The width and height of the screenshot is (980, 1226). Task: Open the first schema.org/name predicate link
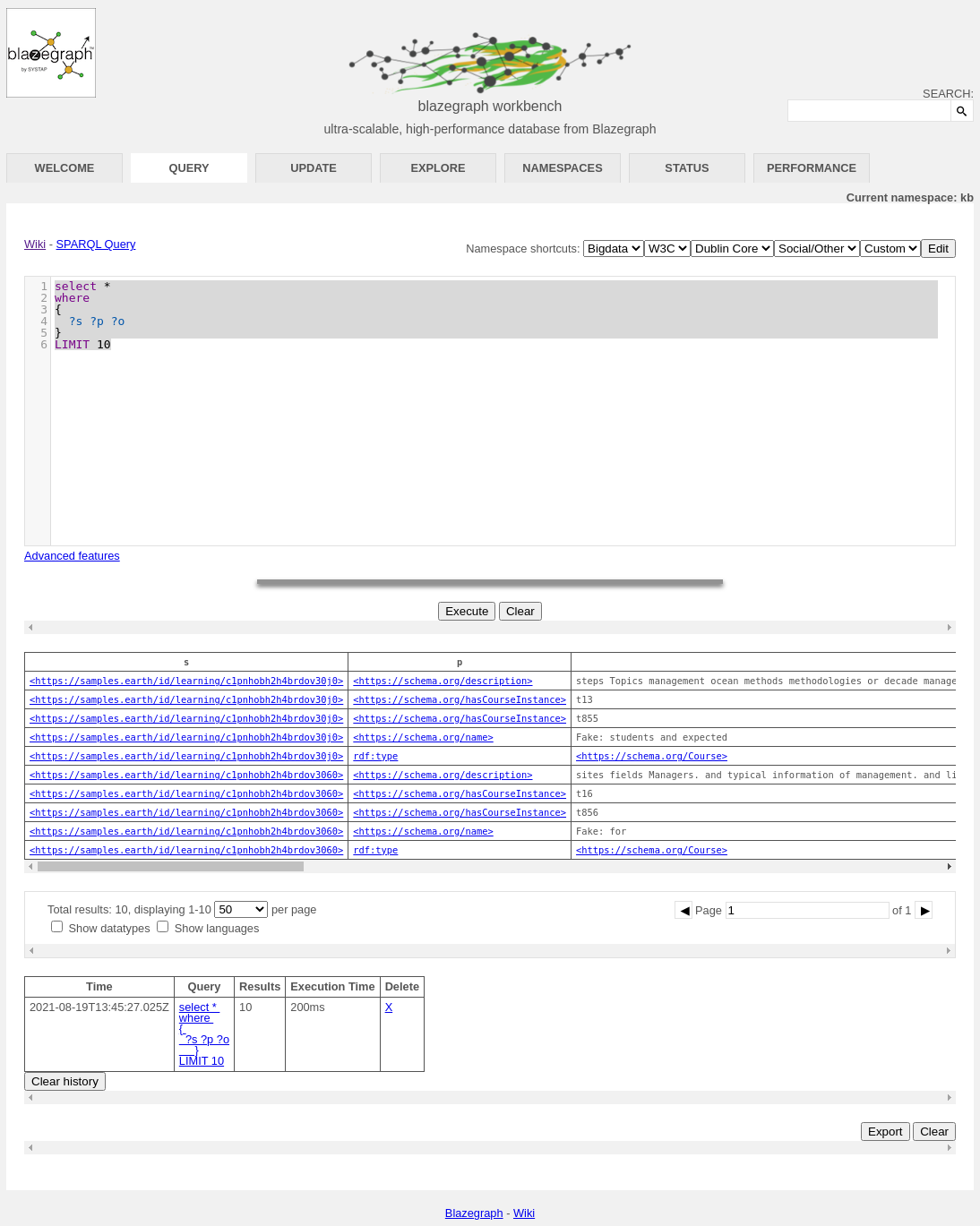click(x=423, y=738)
